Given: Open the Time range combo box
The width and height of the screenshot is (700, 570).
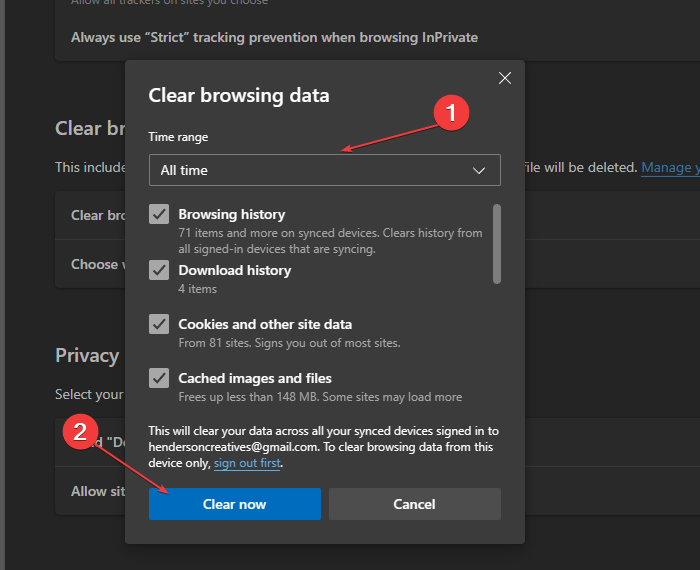Looking at the screenshot, I should coord(324,170).
